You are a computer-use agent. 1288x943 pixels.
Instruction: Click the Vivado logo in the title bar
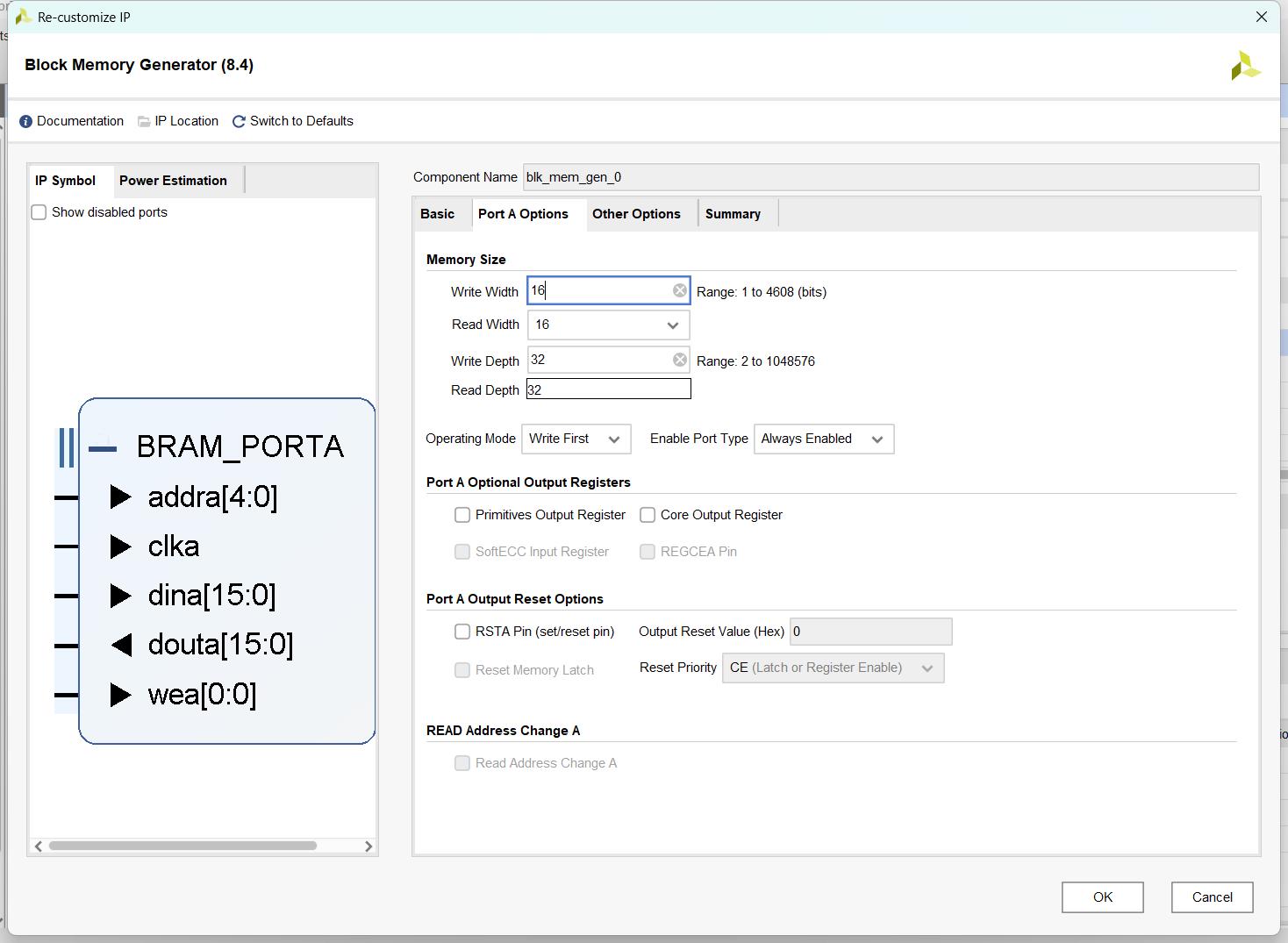[24, 17]
